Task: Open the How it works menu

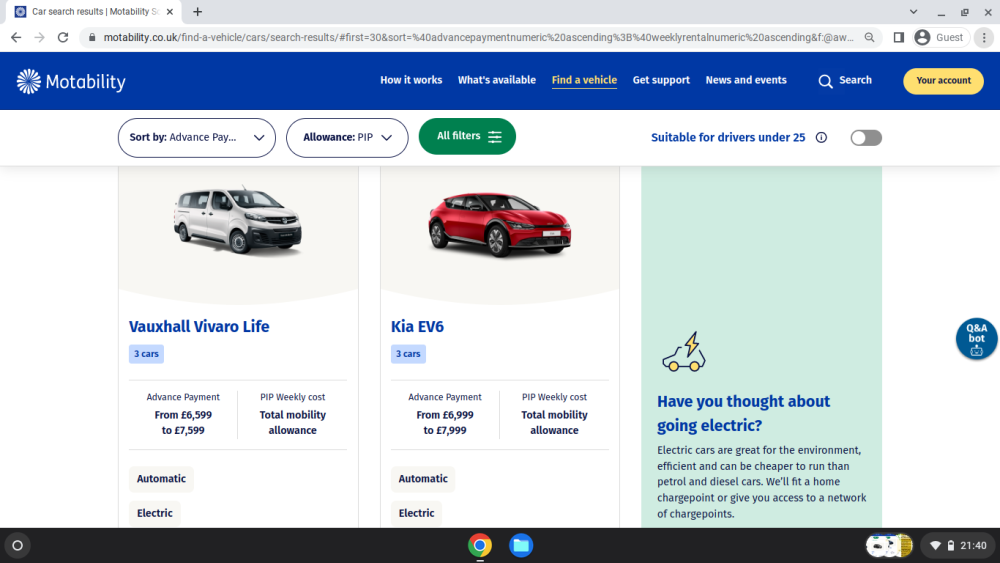Action: 411,80
